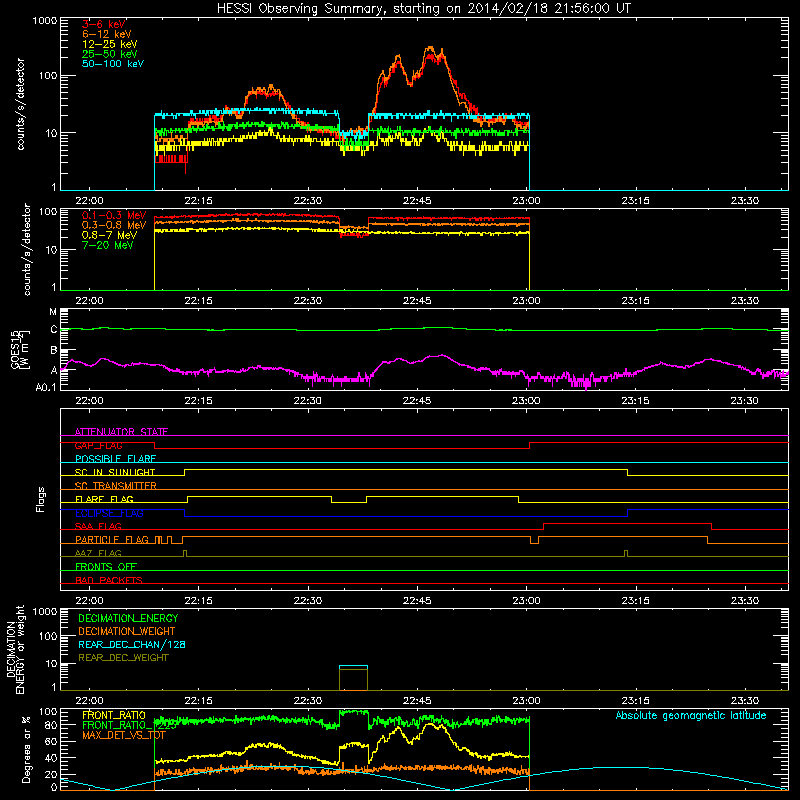Pick the FRONTS_OFF flag label
The image size is (800, 800).
click(x=106, y=566)
